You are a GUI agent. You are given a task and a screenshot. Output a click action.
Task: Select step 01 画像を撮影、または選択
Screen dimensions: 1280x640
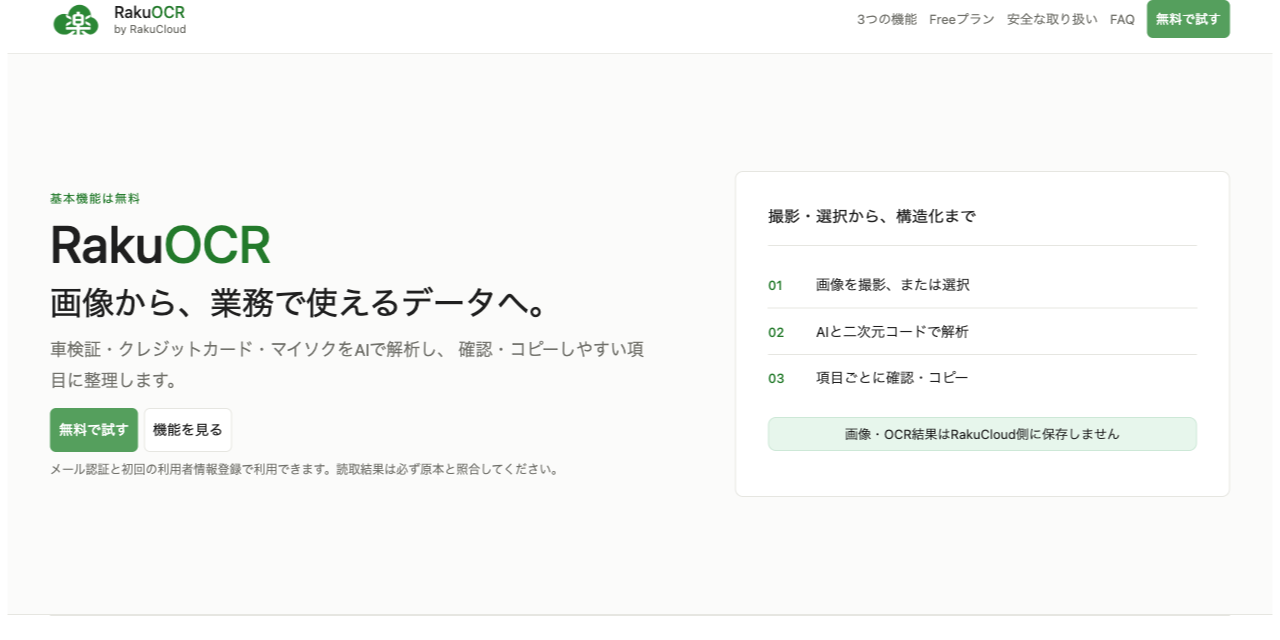982,285
